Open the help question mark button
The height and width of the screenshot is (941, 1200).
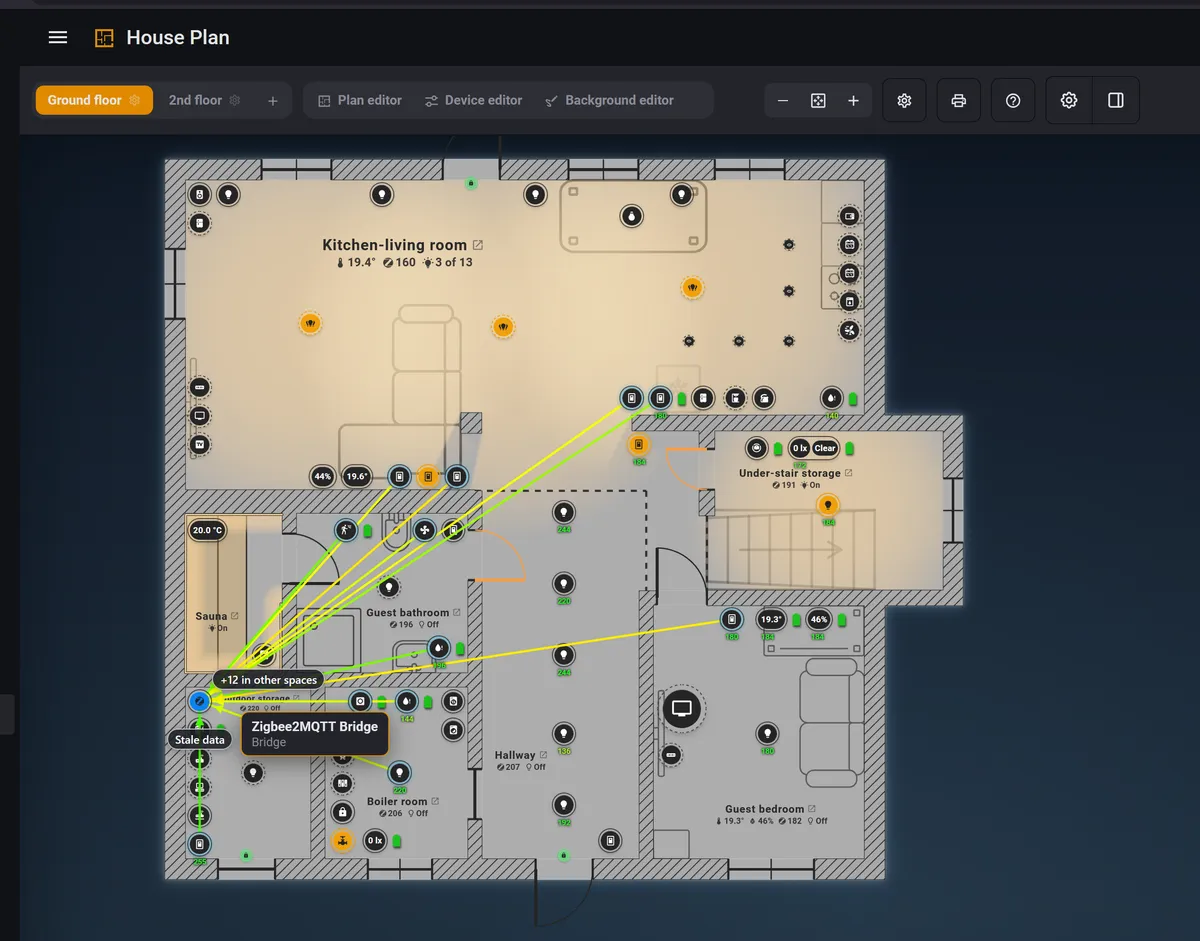[1013, 101]
